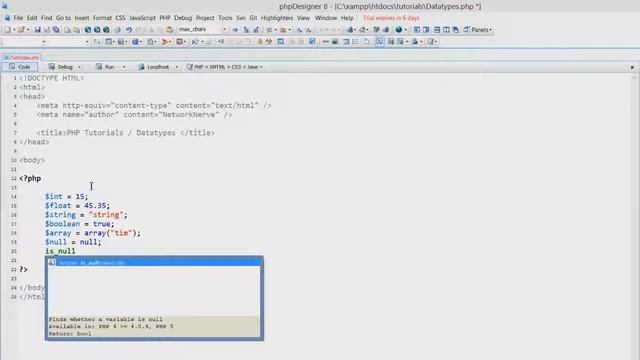The image size is (640, 360).
Task: Expand the Run button dropdown arrow
Action: (x=124, y=67)
